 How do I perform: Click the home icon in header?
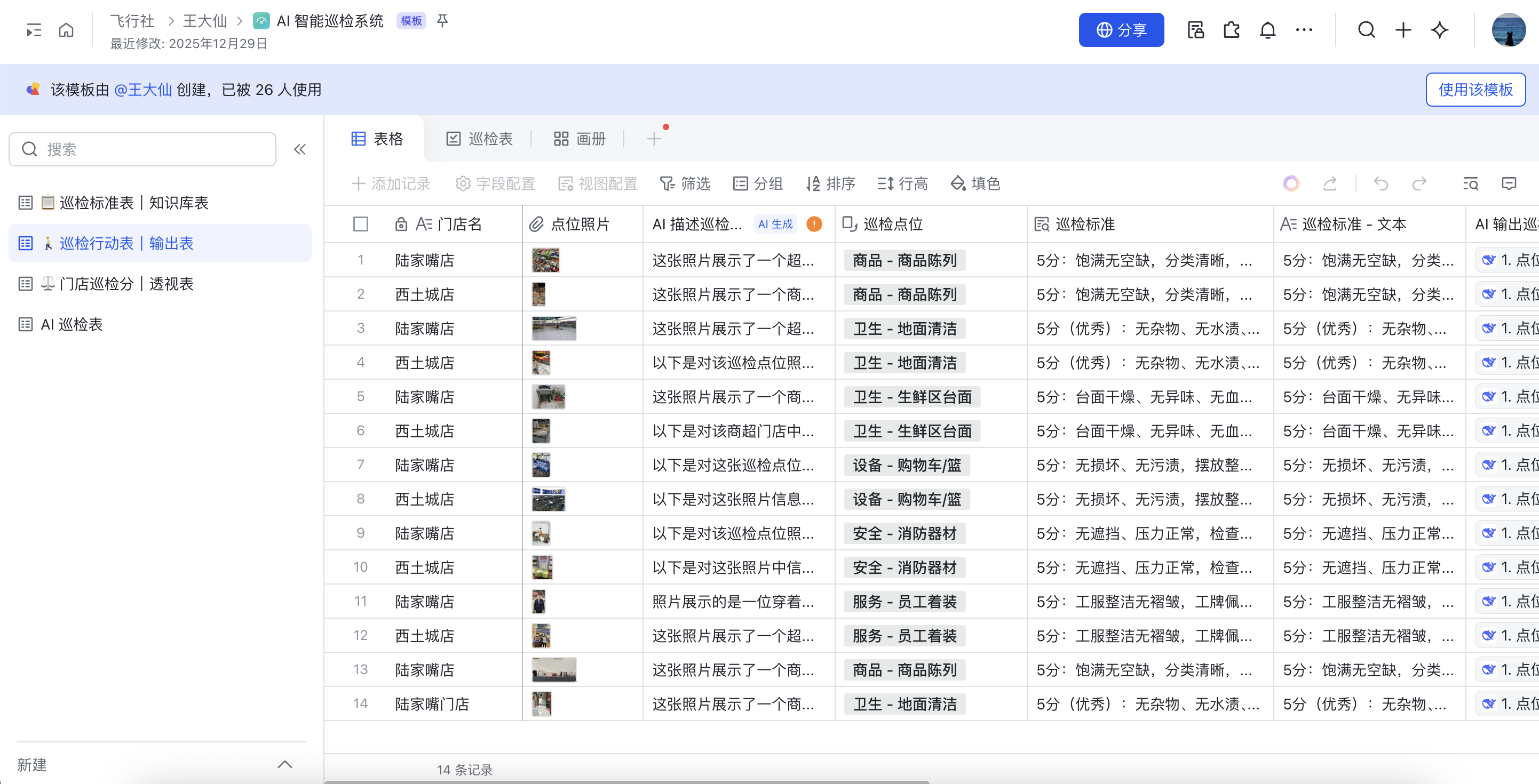click(66, 30)
